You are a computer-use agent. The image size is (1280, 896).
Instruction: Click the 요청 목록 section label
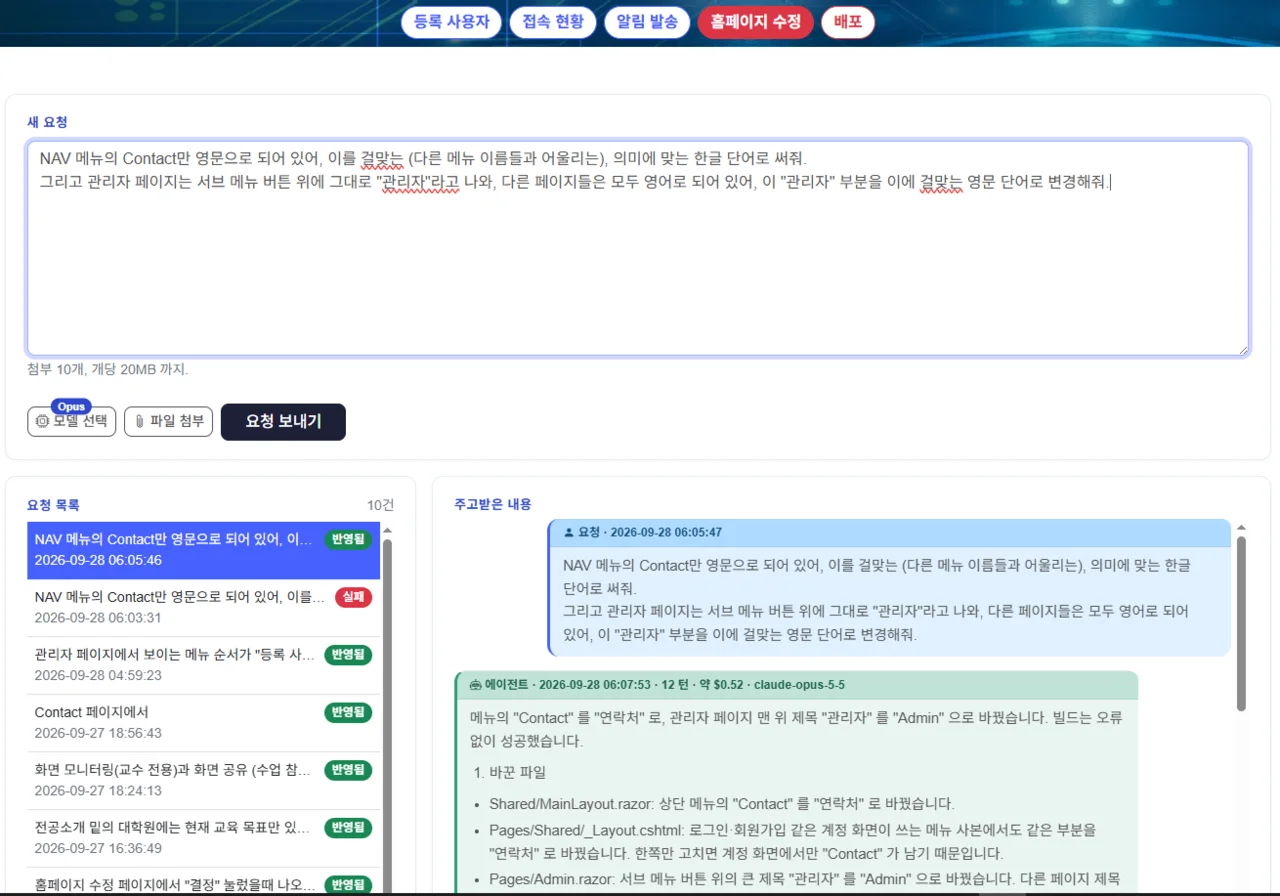[x=53, y=505]
